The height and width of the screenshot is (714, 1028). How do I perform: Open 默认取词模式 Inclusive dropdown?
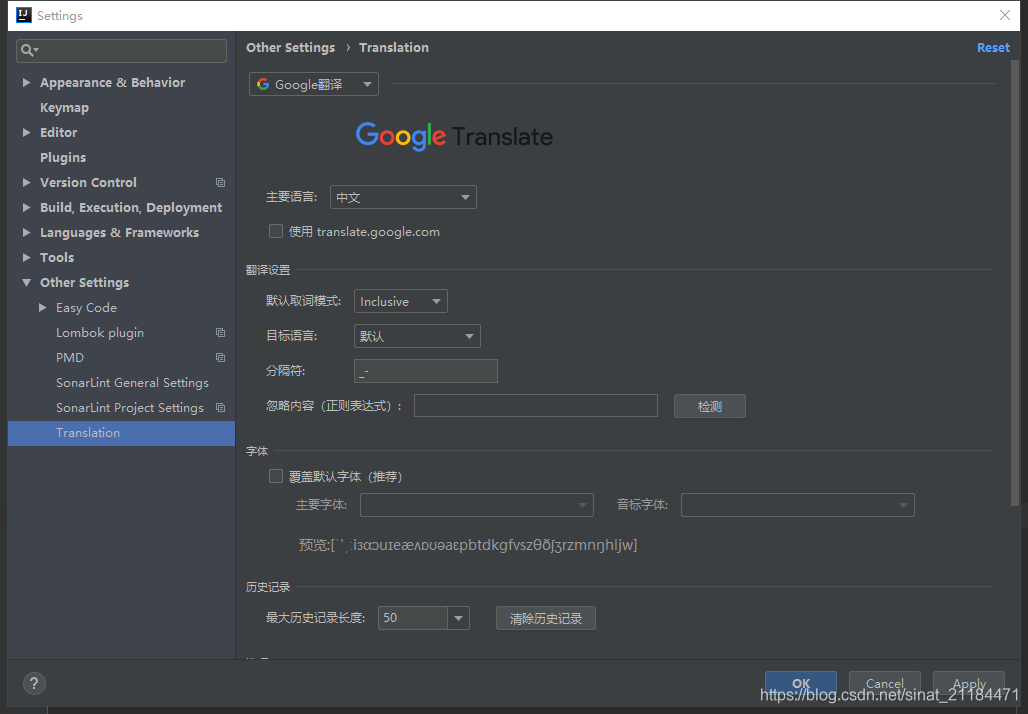401,301
